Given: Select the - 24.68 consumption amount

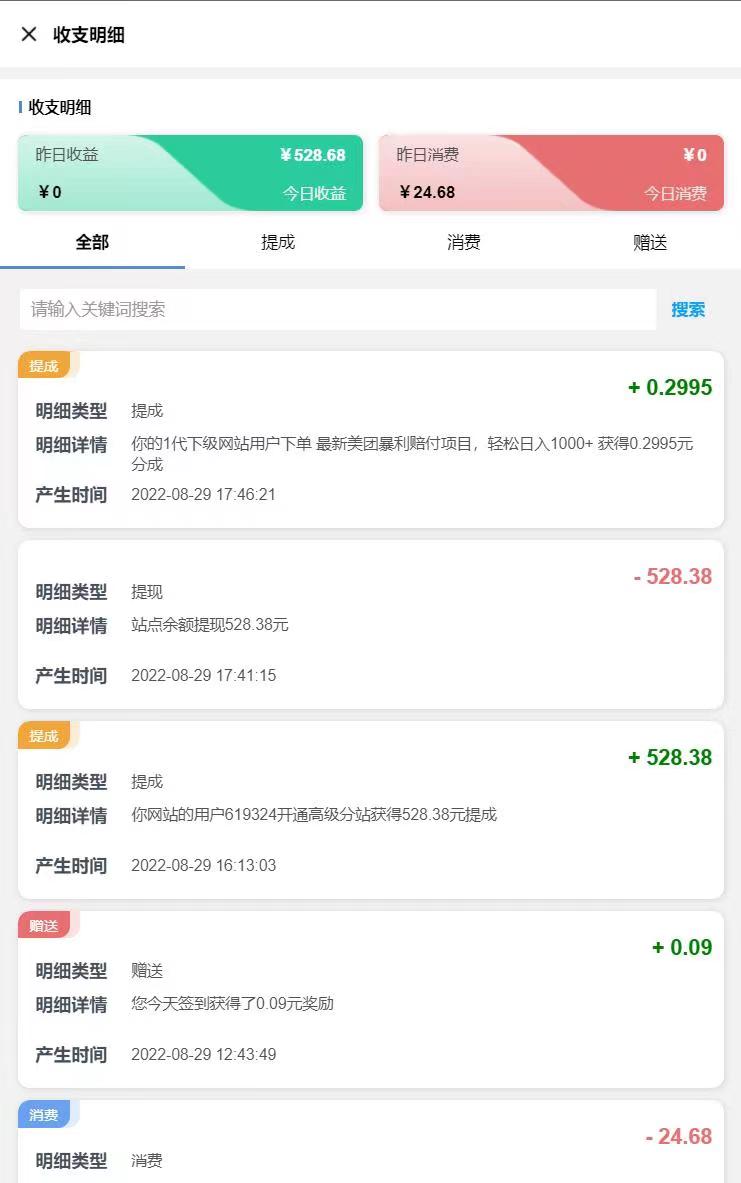Looking at the screenshot, I should [678, 1137].
